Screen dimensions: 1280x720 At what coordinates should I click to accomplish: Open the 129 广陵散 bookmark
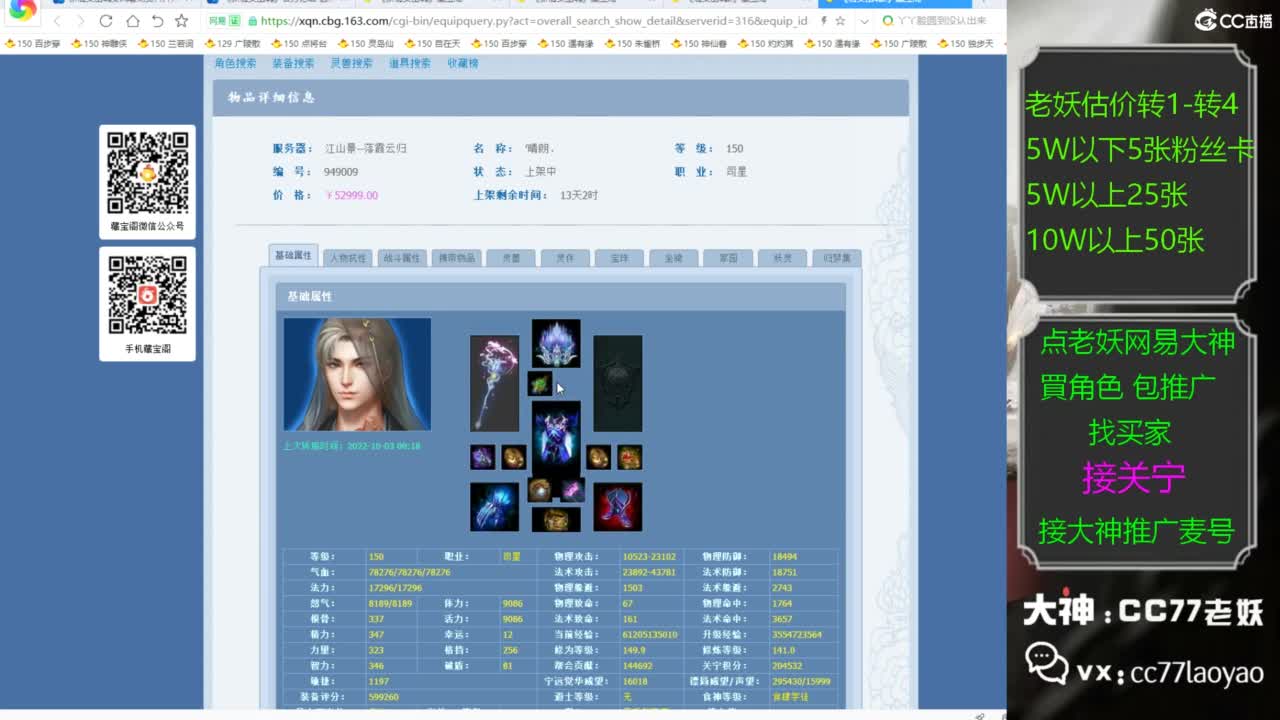232,44
